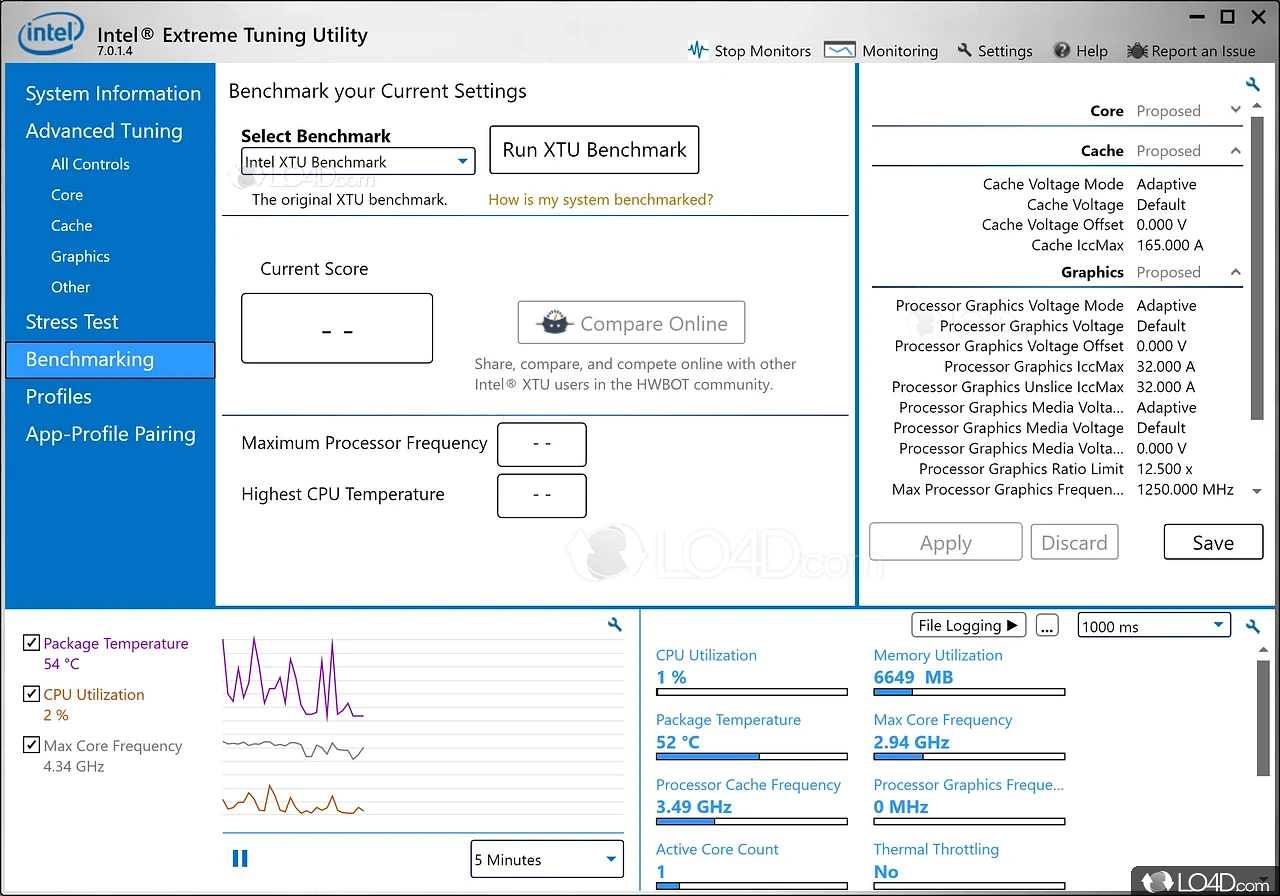Click the HWBOT icon in Compare Online
Screen dimensions: 1280x896
click(554, 323)
